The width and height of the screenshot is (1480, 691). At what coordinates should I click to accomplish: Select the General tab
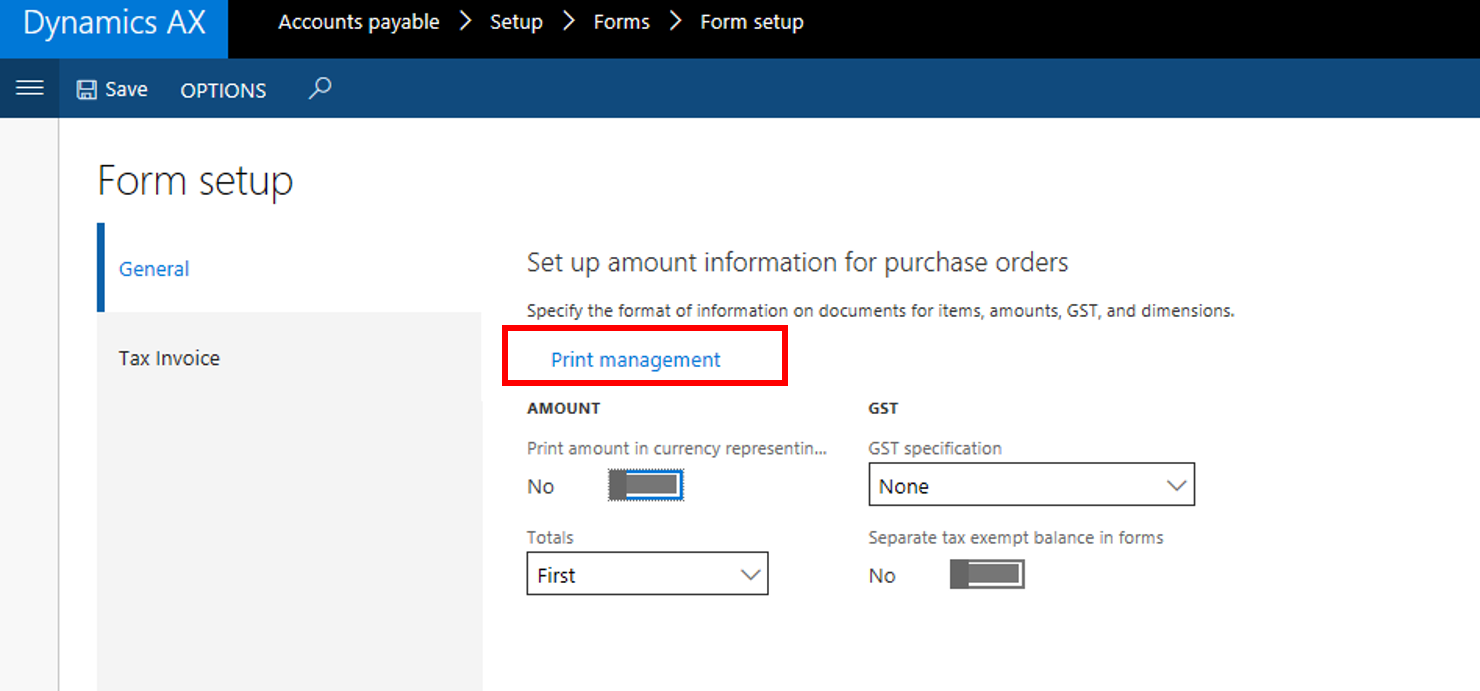coord(153,268)
